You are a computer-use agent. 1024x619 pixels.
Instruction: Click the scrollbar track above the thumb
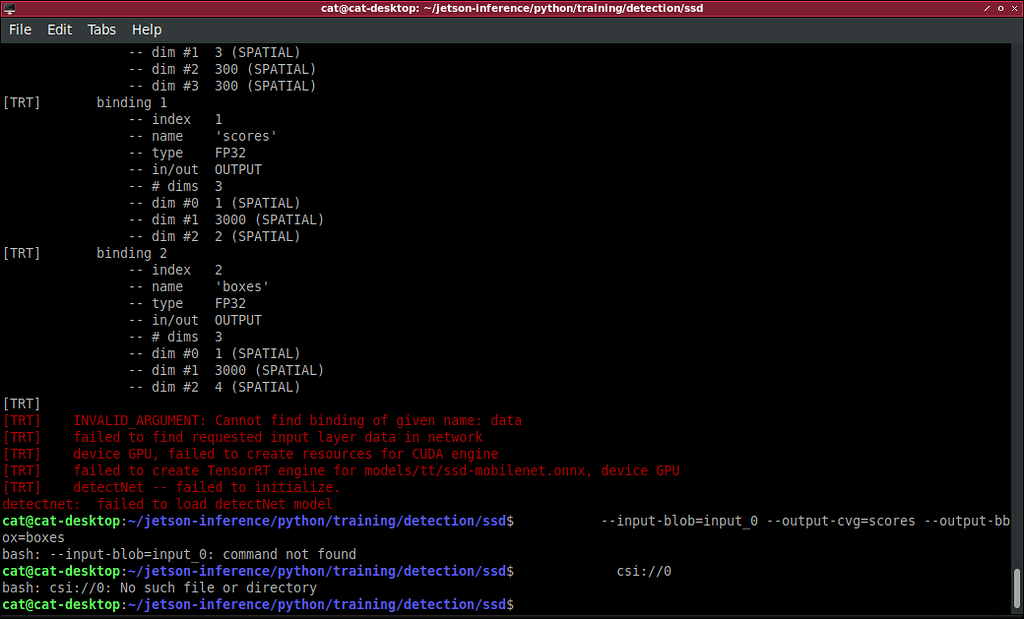click(x=1016, y=300)
